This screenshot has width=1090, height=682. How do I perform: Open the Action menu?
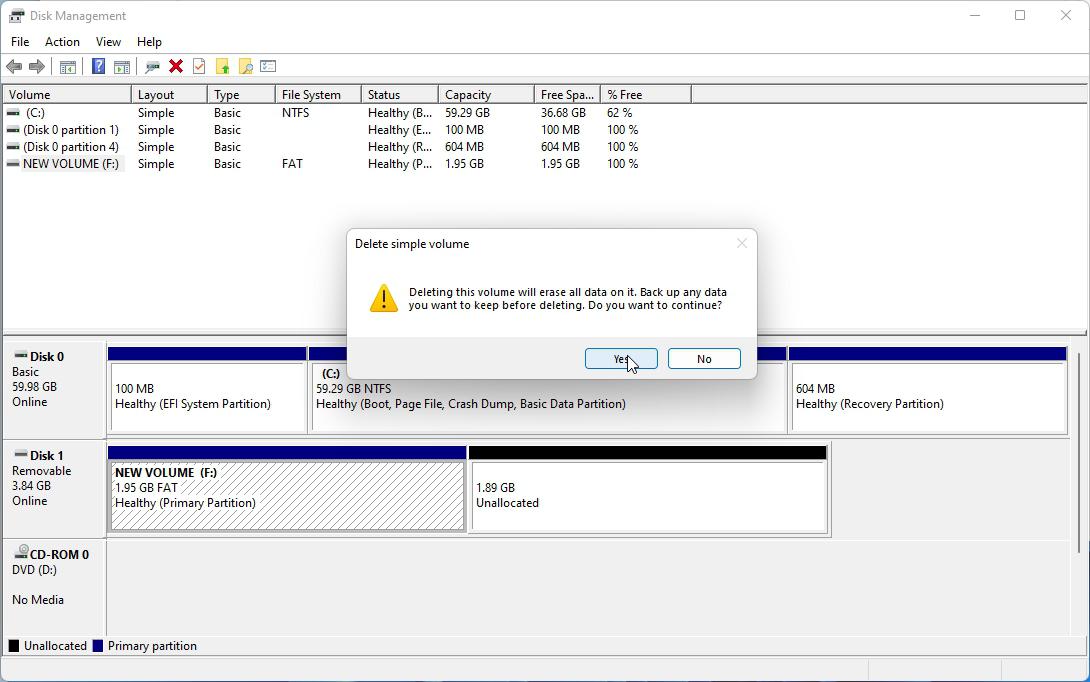63,42
